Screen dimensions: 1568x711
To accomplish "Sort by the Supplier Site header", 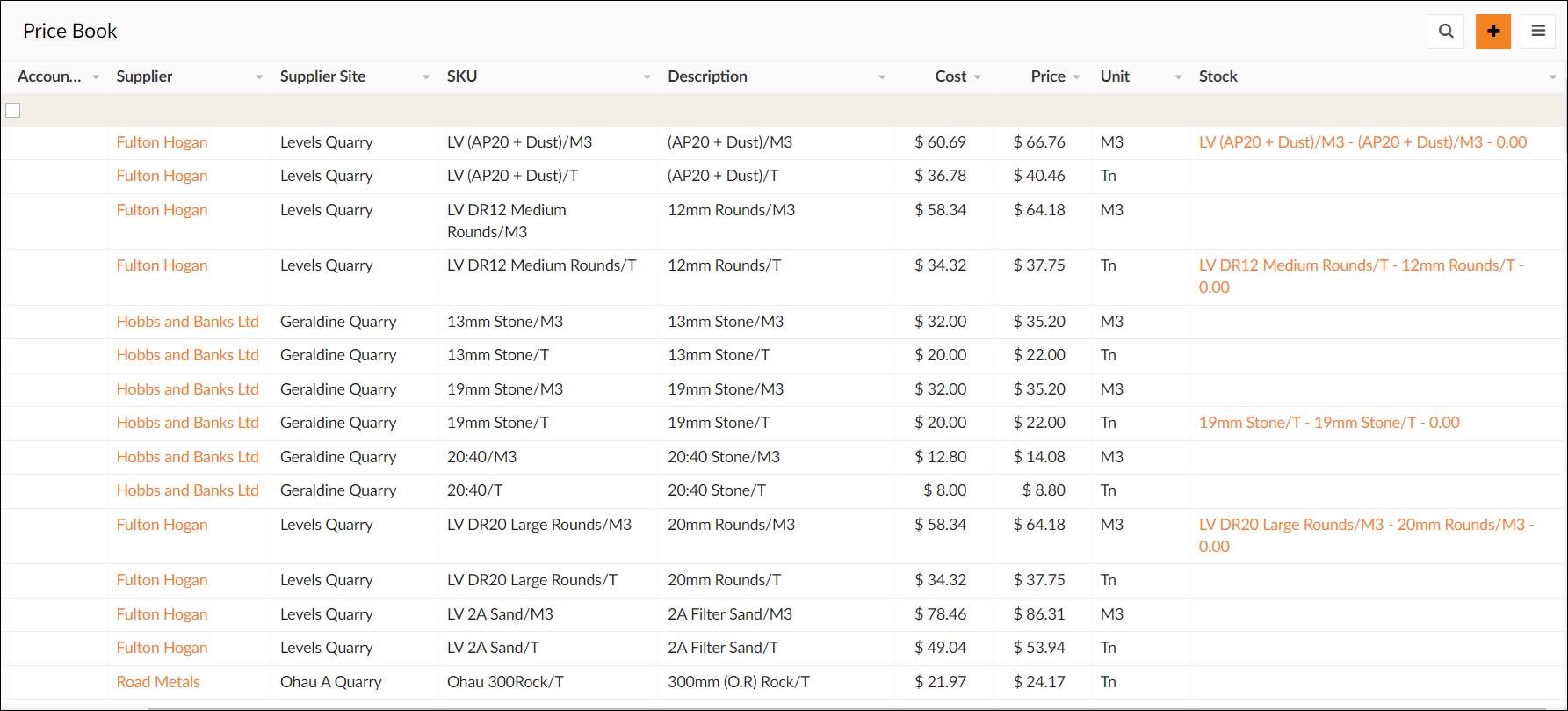I will (322, 76).
